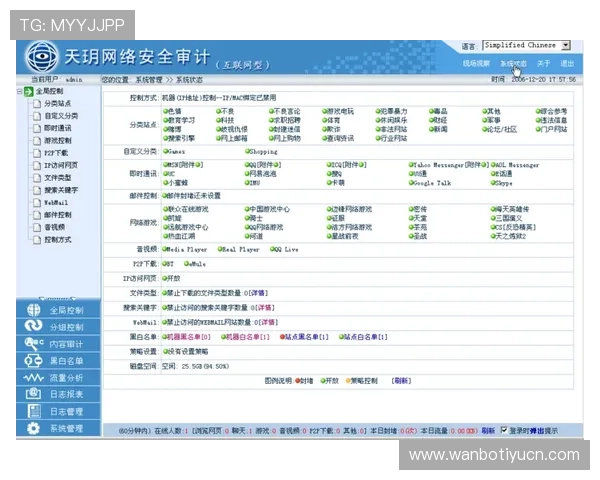Open the 站点白名单[1] link

tap(366, 337)
